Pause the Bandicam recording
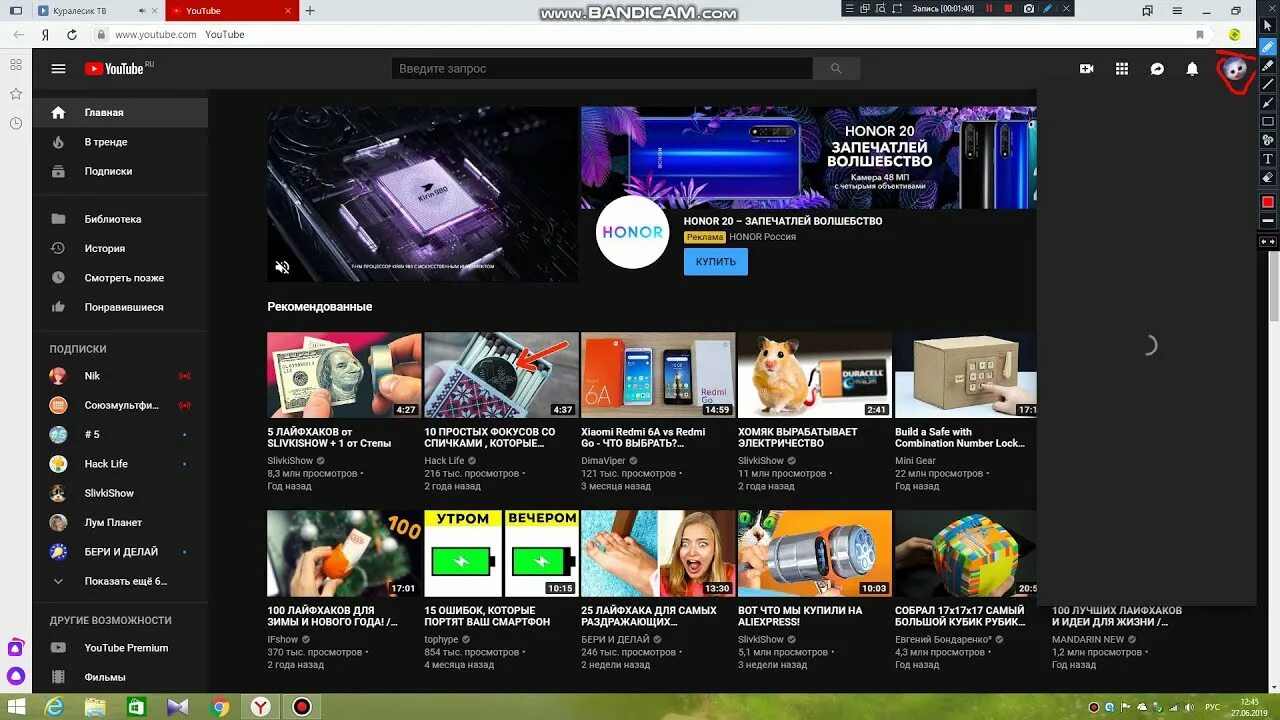Image resolution: width=1280 pixels, height=720 pixels. pos(989,9)
